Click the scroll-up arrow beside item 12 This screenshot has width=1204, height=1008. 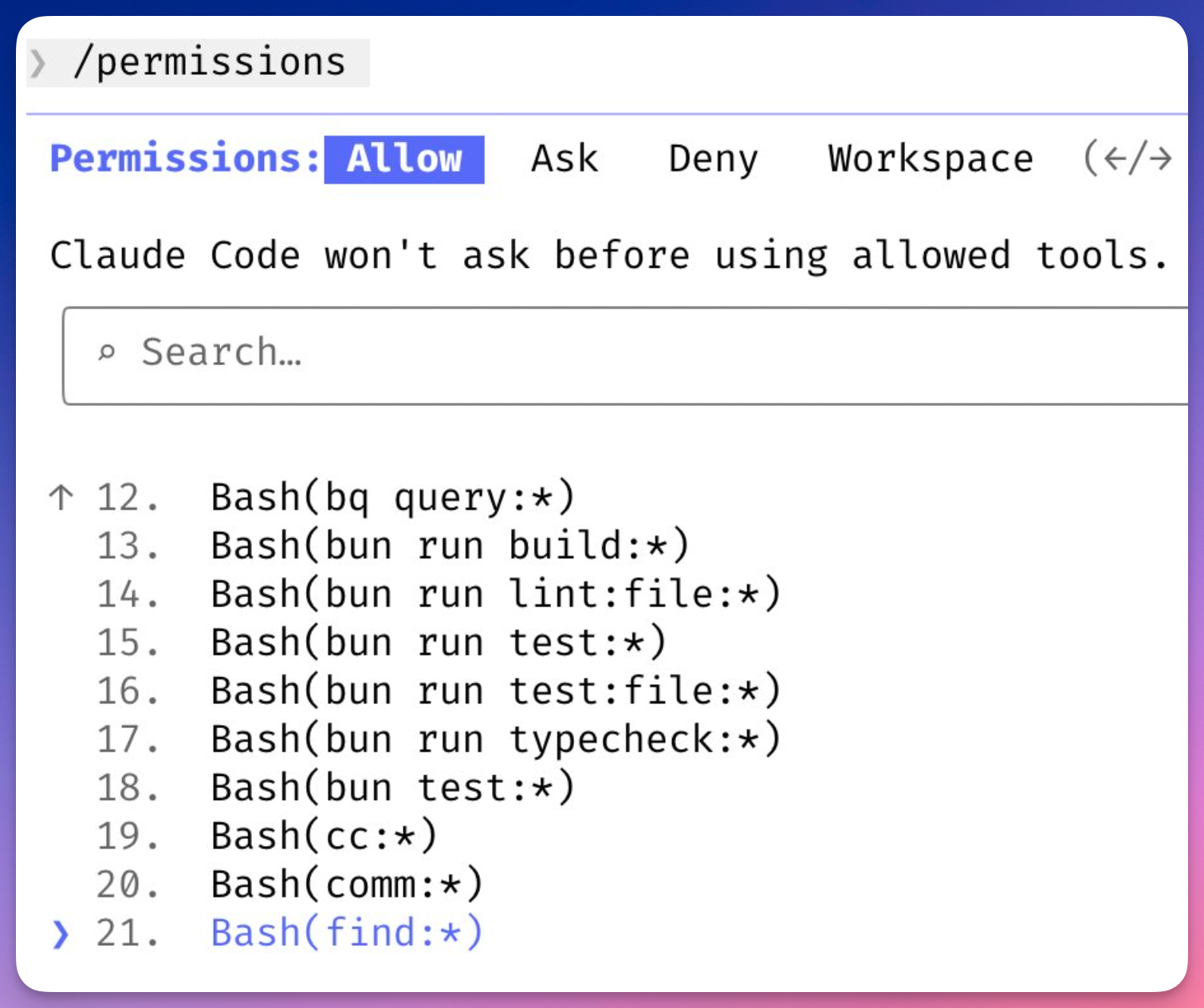[x=61, y=497]
